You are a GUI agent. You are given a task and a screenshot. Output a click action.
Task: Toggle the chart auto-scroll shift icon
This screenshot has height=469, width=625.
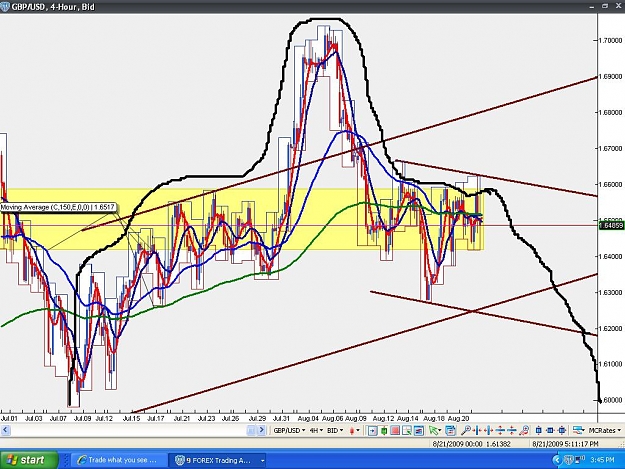(373, 430)
